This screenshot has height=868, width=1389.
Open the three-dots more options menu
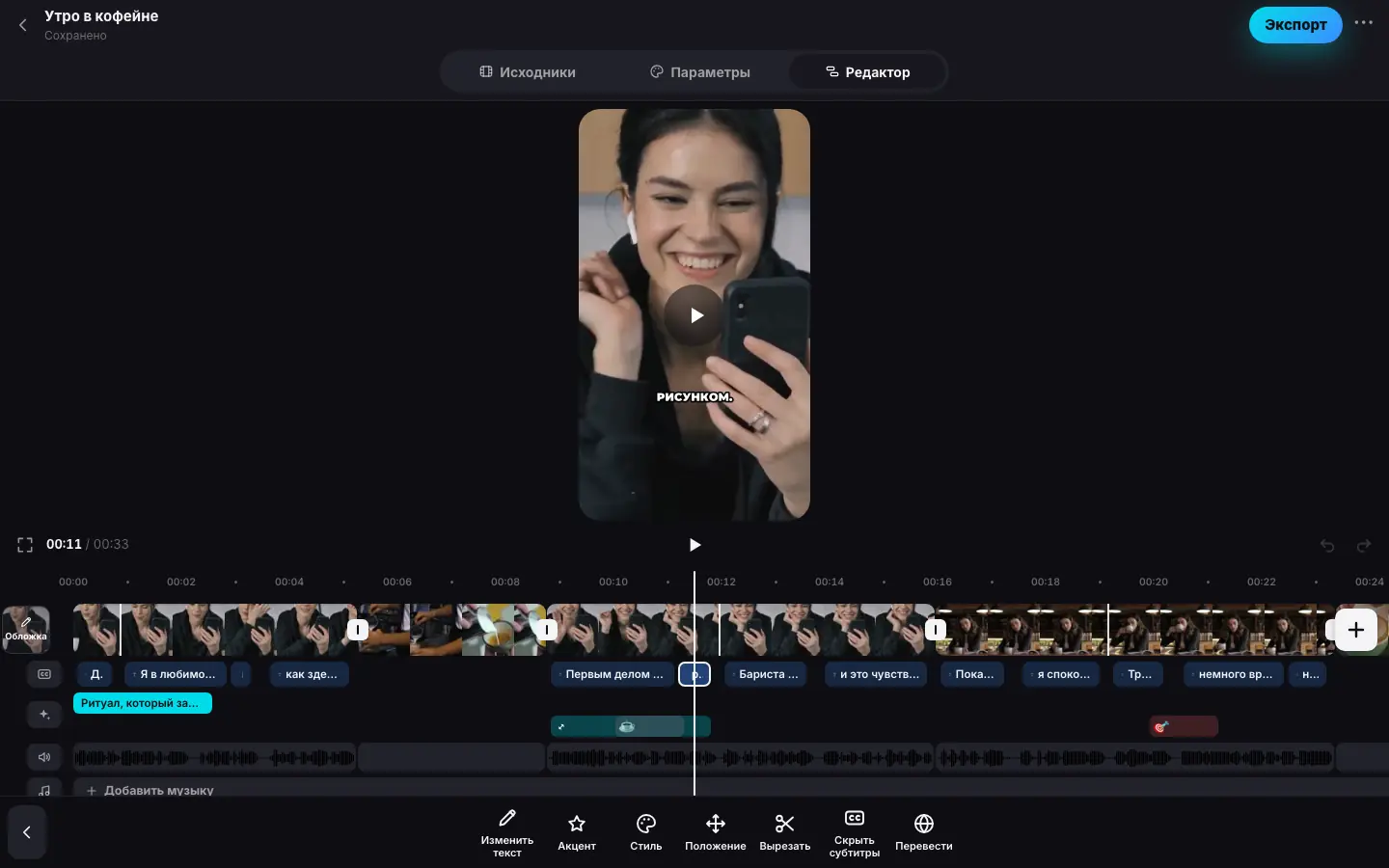tap(1363, 23)
